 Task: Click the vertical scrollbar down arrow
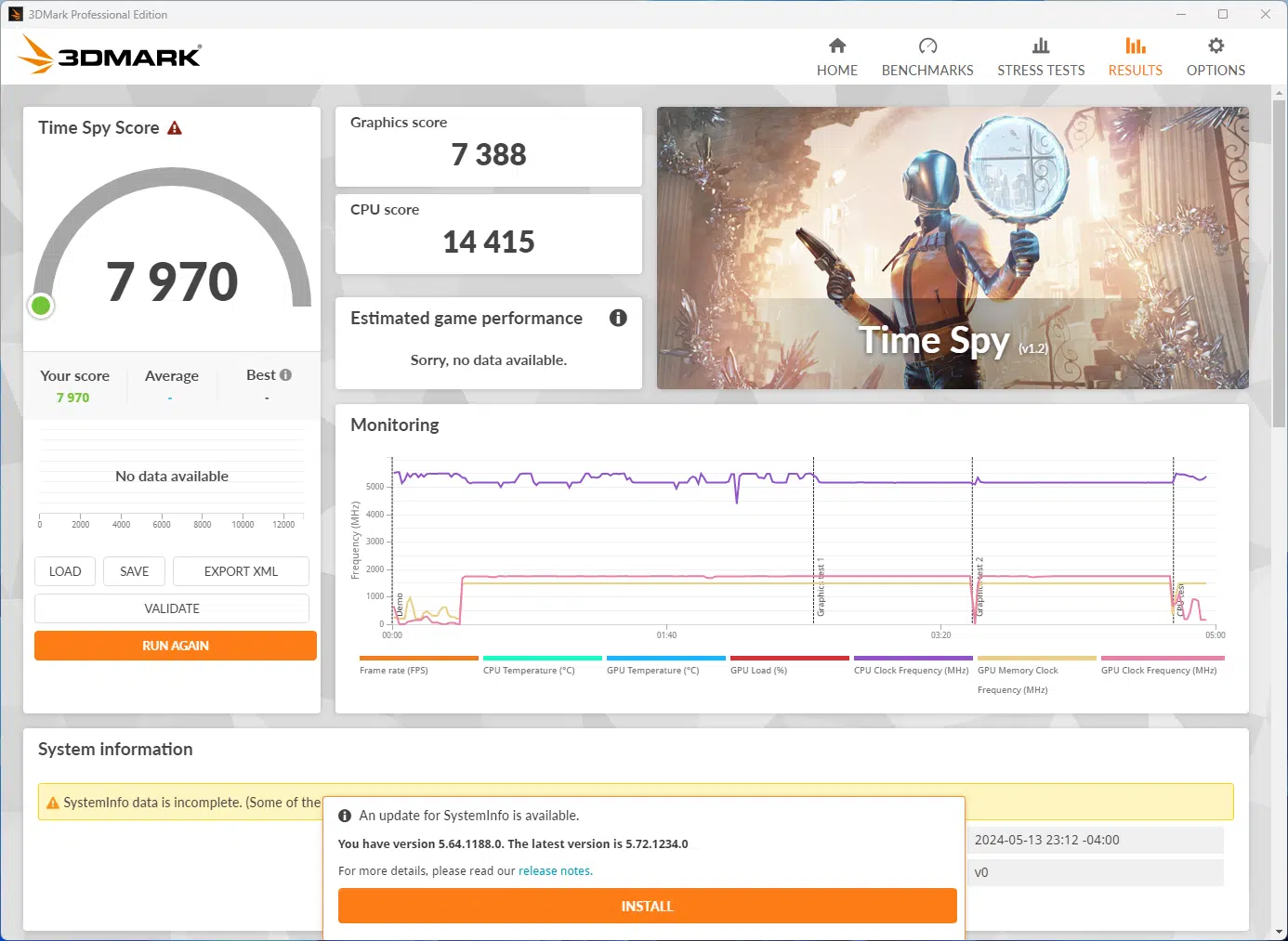pyautogui.click(x=1279, y=932)
